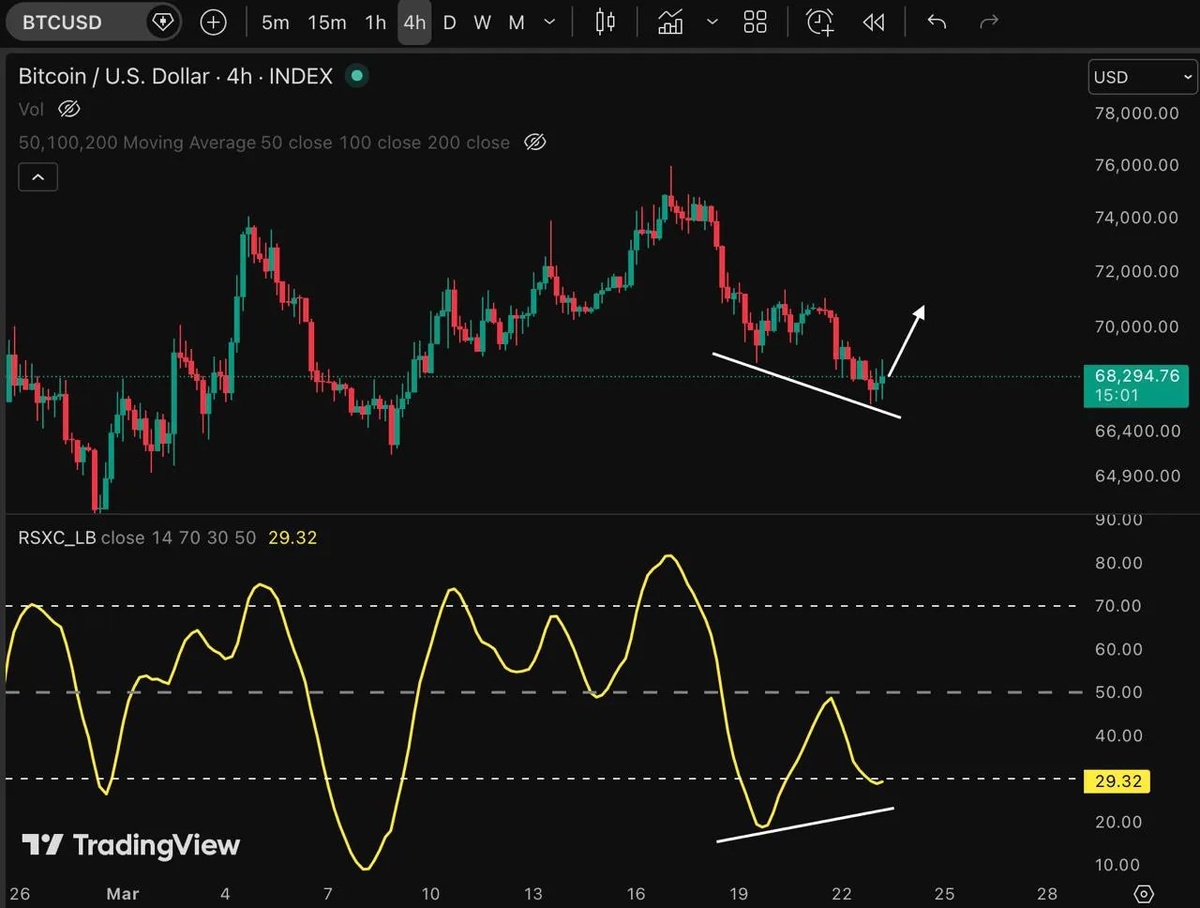Select the Vol indicator label
This screenshot has width=1200, height=908.
(x=30, y=108)
